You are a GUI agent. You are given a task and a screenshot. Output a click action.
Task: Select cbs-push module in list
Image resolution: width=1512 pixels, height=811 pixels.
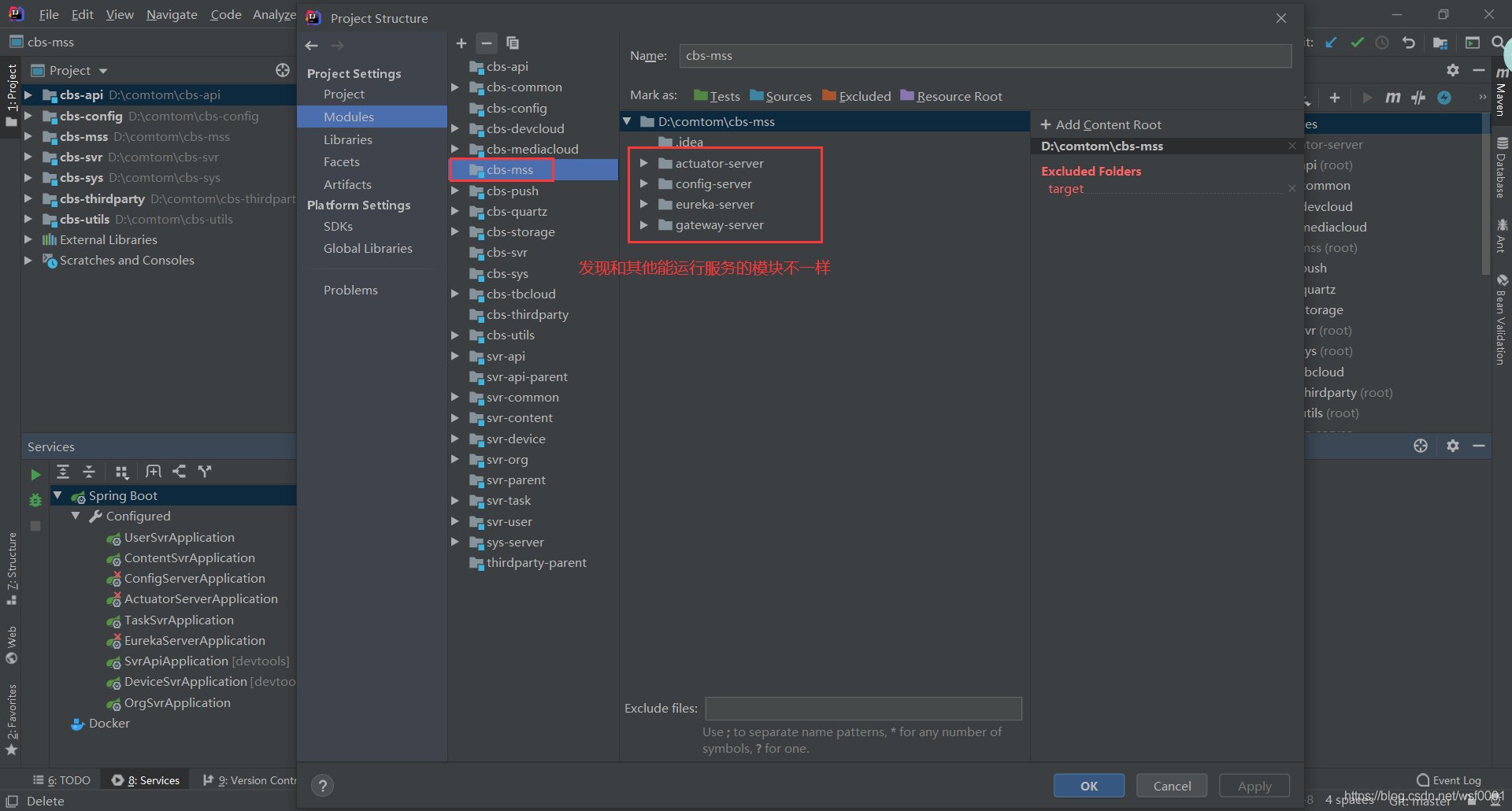[513, 191]
